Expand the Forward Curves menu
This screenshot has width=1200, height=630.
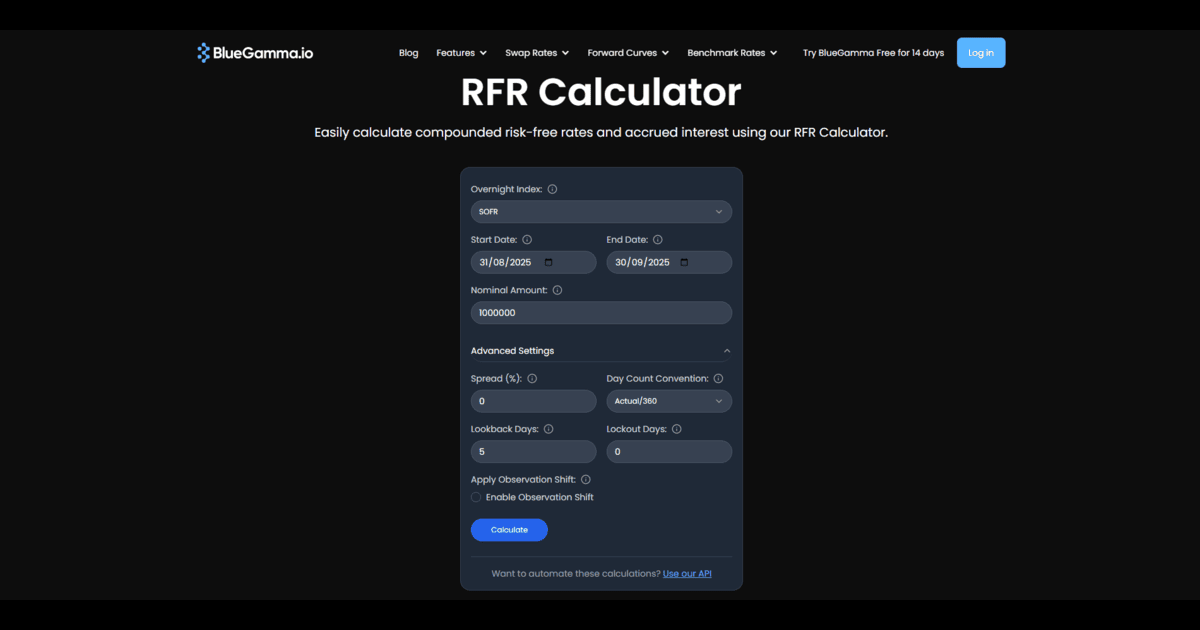click(628, 53)
